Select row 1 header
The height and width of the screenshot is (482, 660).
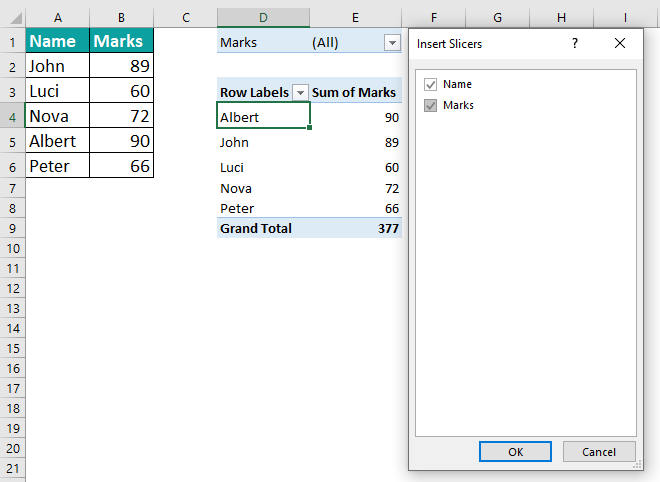click(13, 42)
